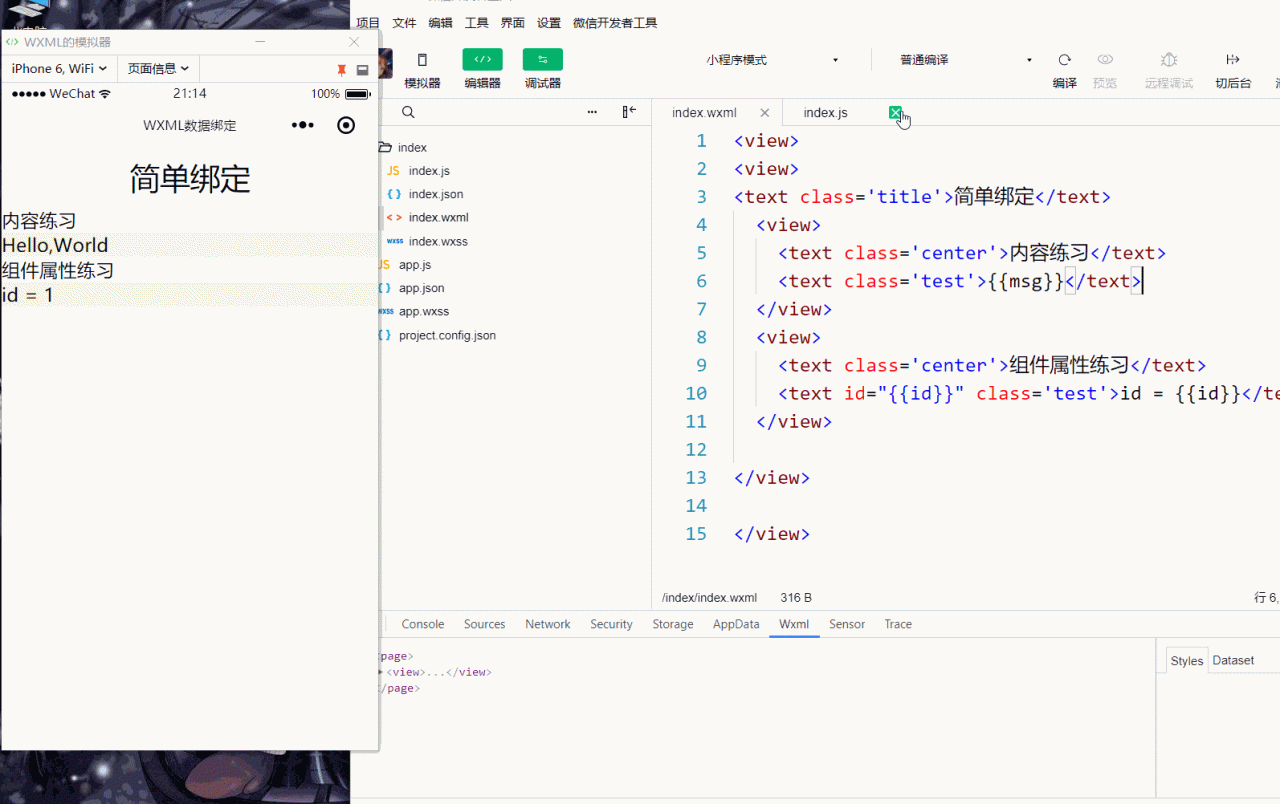Click the Hello,World text in simulator
The width and height of the screenshot is (1280, 804).
(x=55, y=245)
